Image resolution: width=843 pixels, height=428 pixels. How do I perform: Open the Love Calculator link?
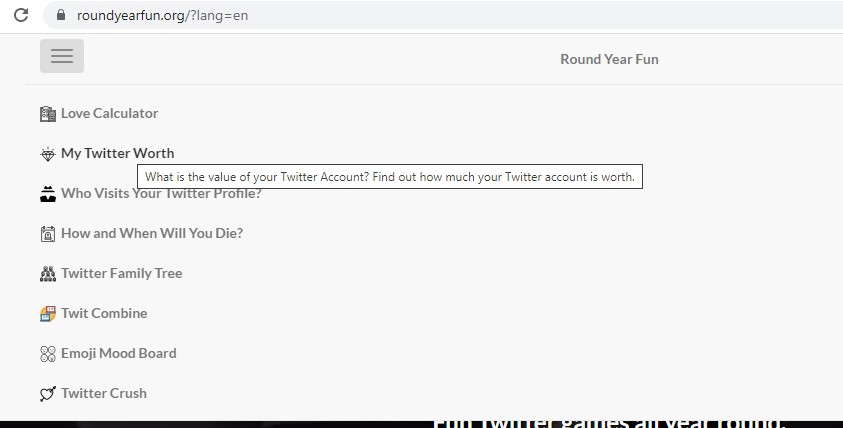(110, 113)
